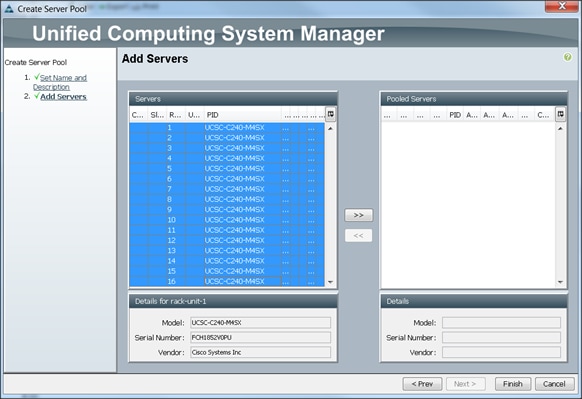Select server row 10 UCSC-C240-M4SX
Image resolution: width=582 pixels, height=399 pixels.
coord(227,220)
